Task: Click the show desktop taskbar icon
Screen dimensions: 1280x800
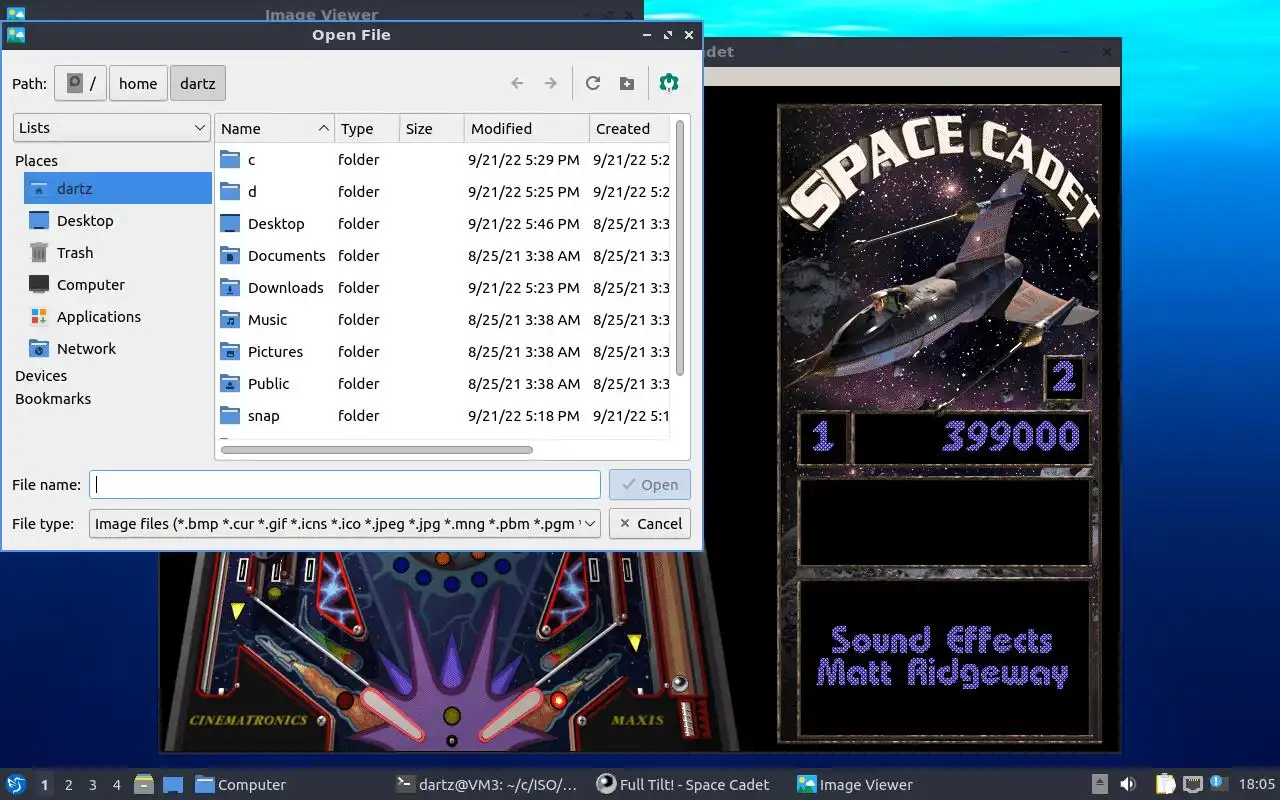Action: 172,784
